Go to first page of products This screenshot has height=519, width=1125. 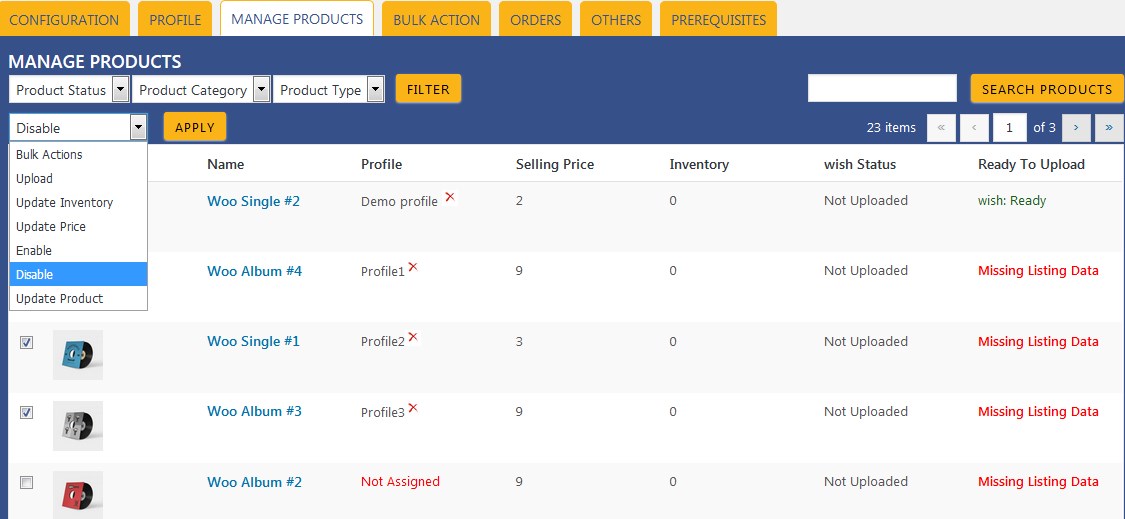tap(941, 128)
